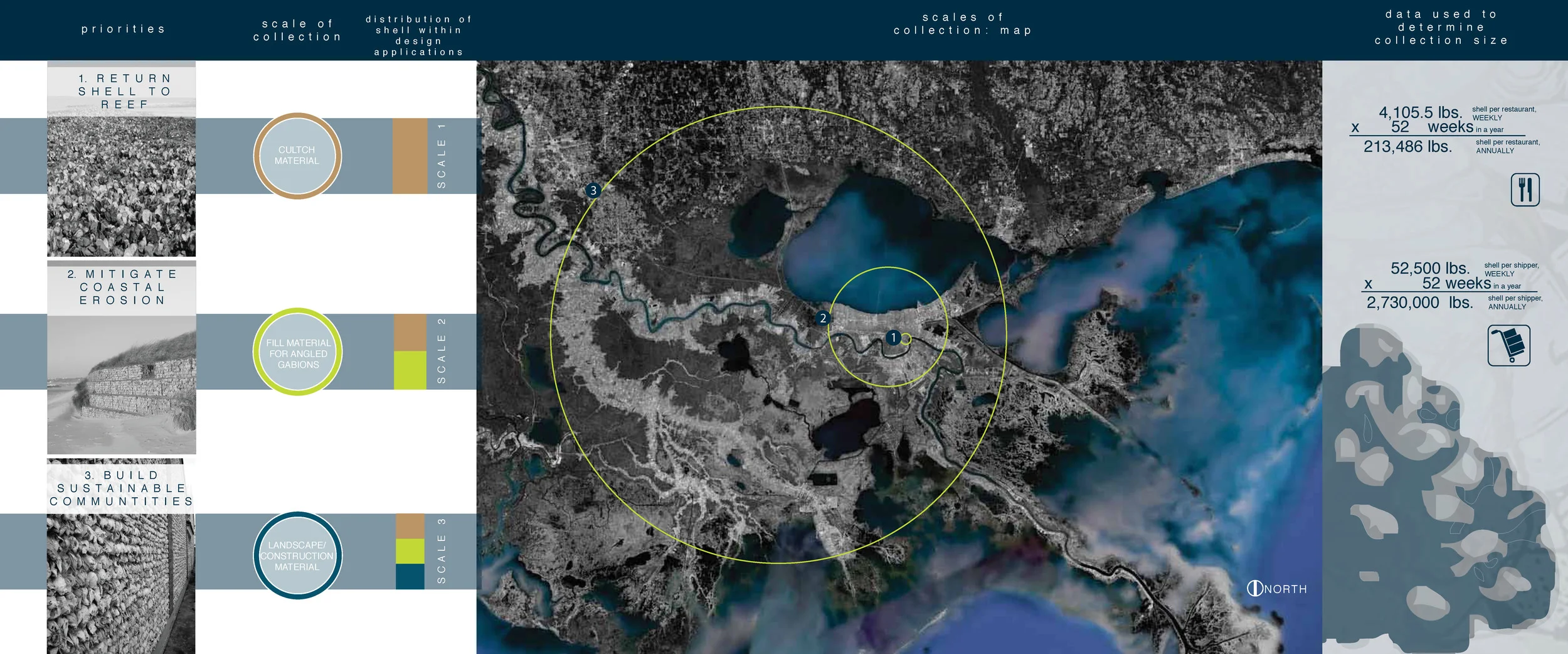The image size is (1568, 654).
Task: Click the 'priorities' column header
Action: [x=124, y=29]
